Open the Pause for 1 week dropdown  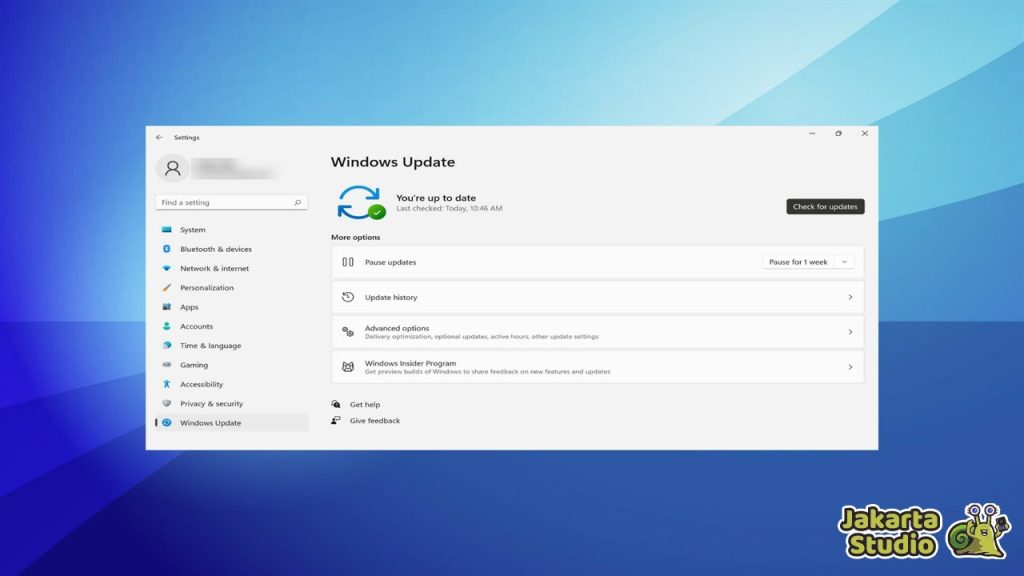(808, 262)
